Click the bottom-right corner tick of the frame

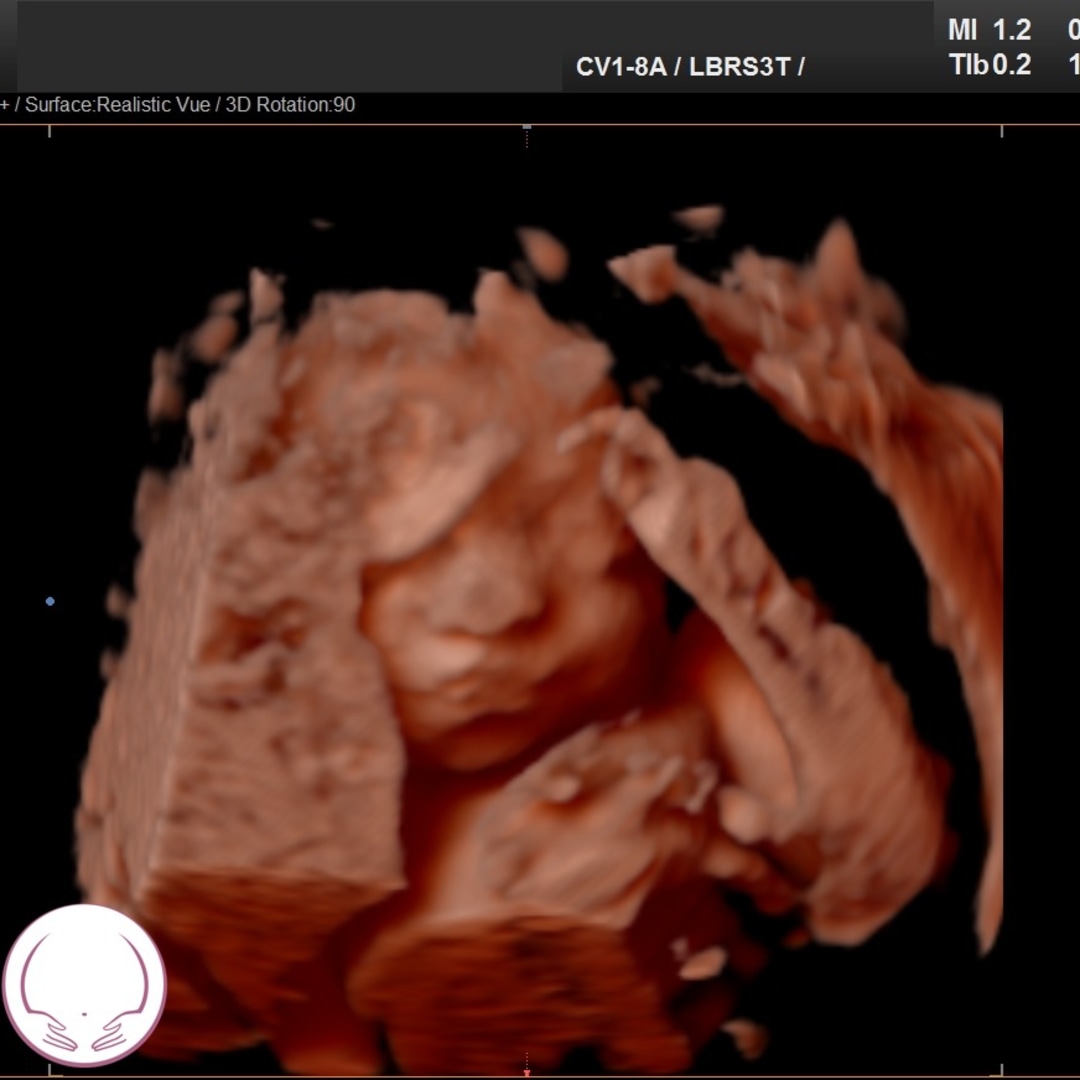click(1002, 1070)
